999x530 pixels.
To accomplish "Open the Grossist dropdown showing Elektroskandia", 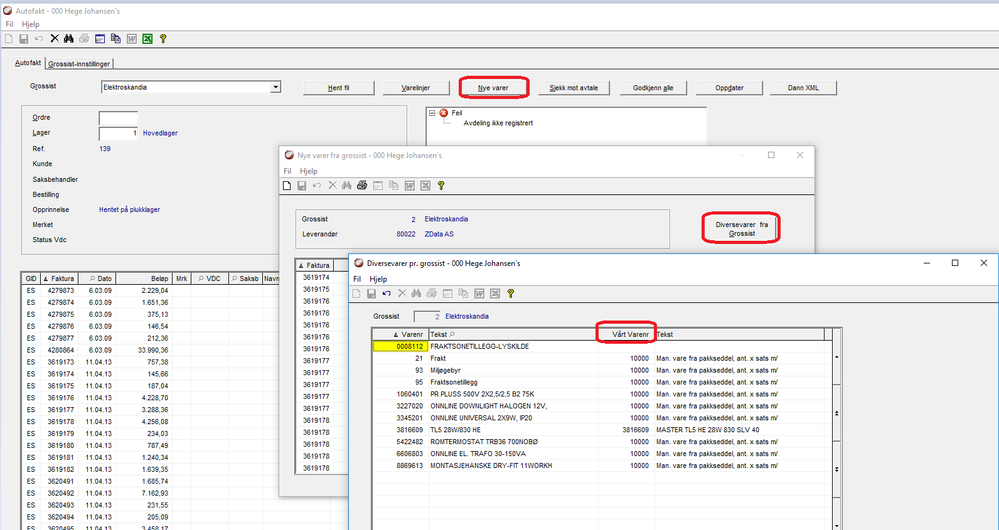I will coord(275,88).
